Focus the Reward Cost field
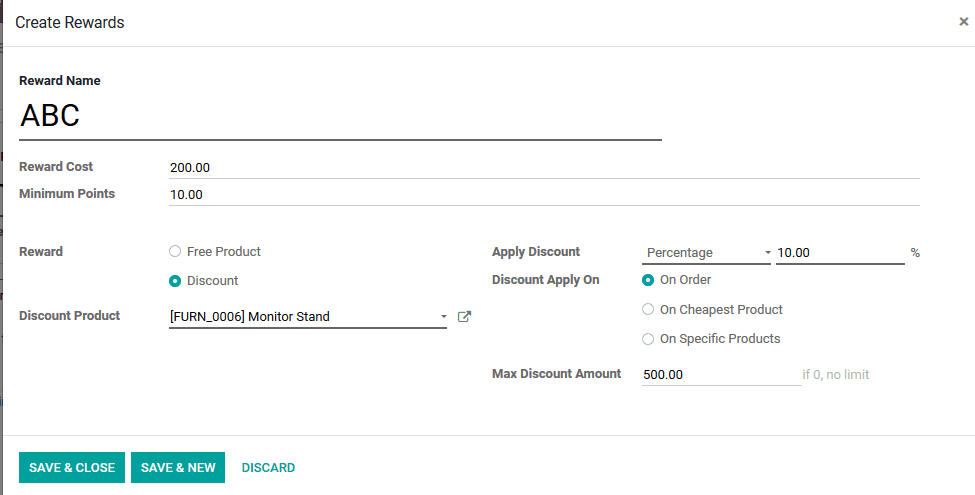Viewport: 975px width, 495px height. pos(544,168)
